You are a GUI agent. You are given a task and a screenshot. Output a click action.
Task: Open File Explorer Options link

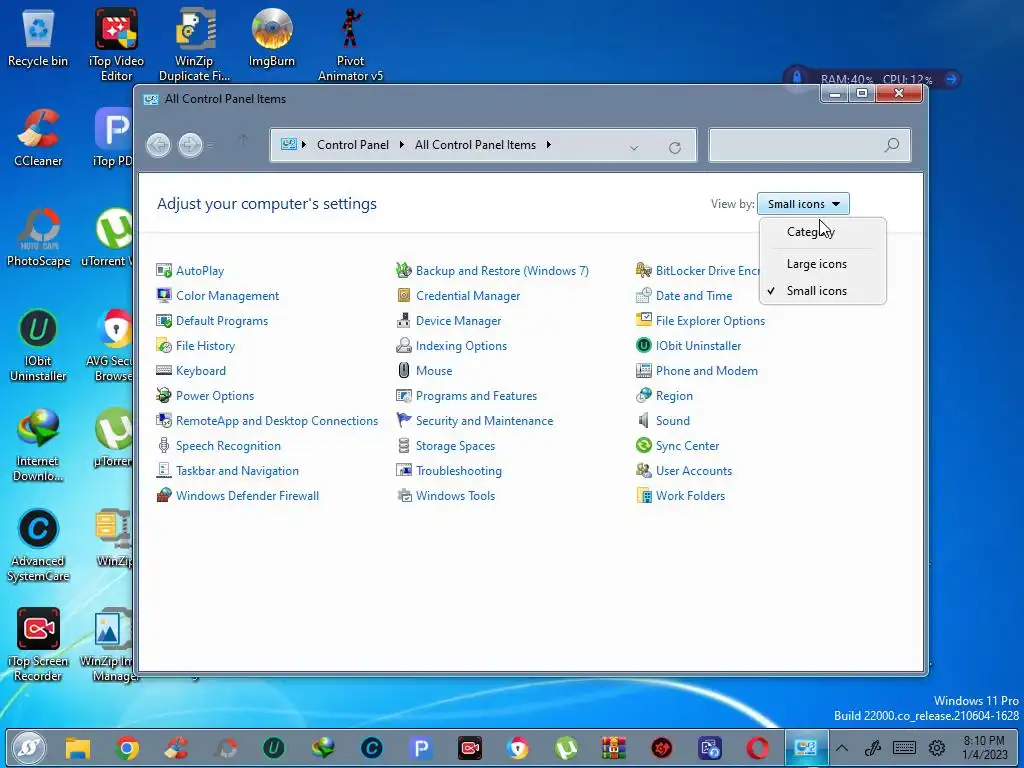711,321
